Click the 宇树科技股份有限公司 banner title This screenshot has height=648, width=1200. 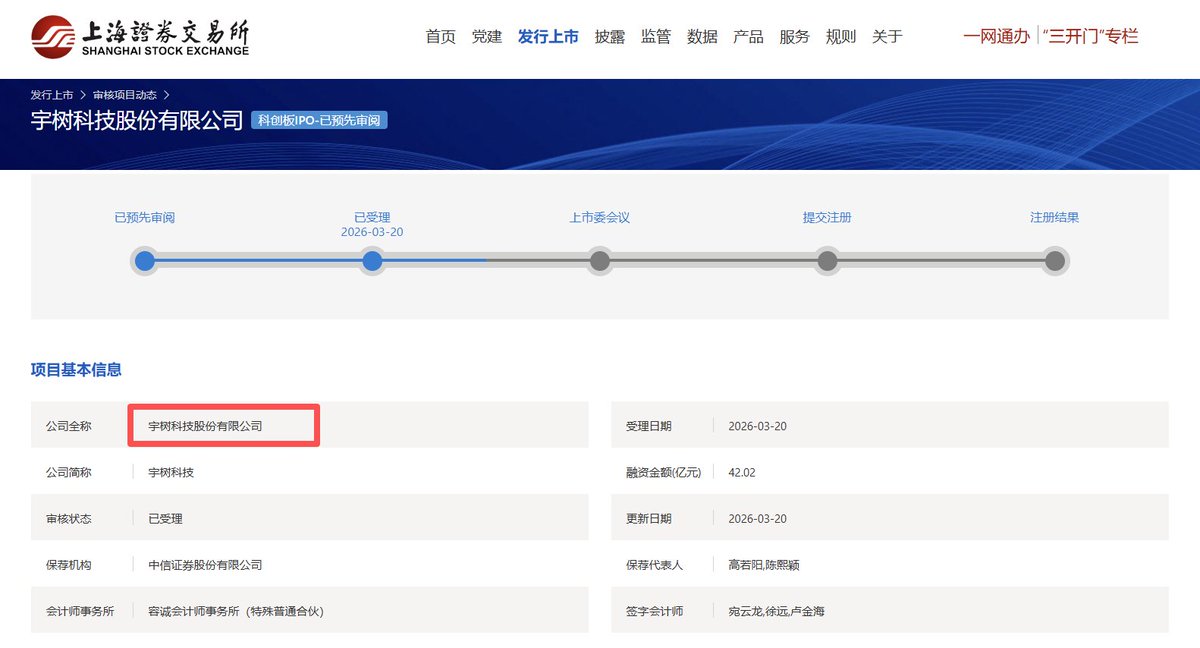(137, 121)
